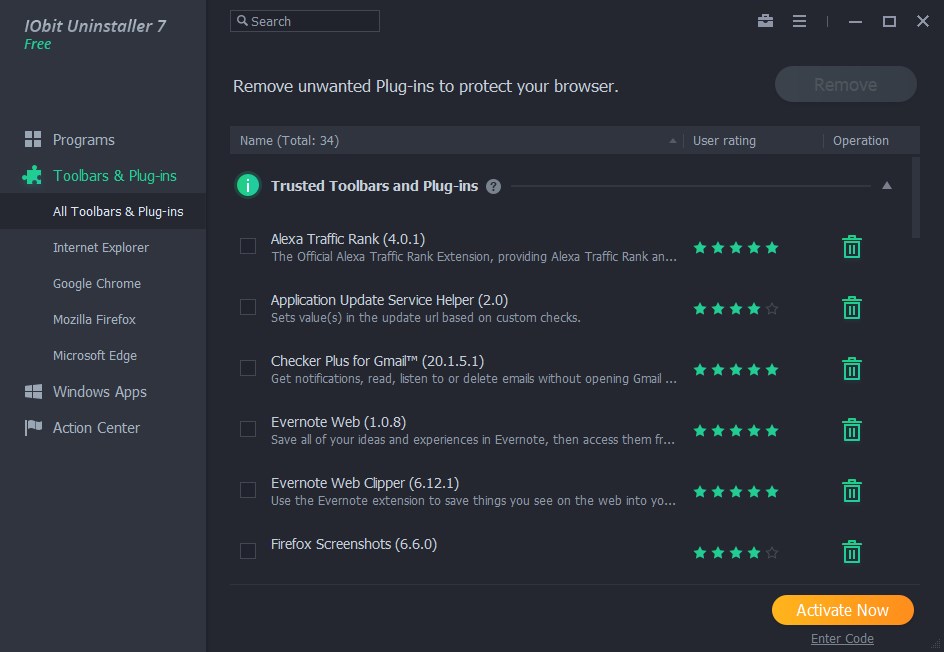Screen dimensions: 944x652
Task: Click the Alexa Traffic Rank description text
Action: (474, 256)
